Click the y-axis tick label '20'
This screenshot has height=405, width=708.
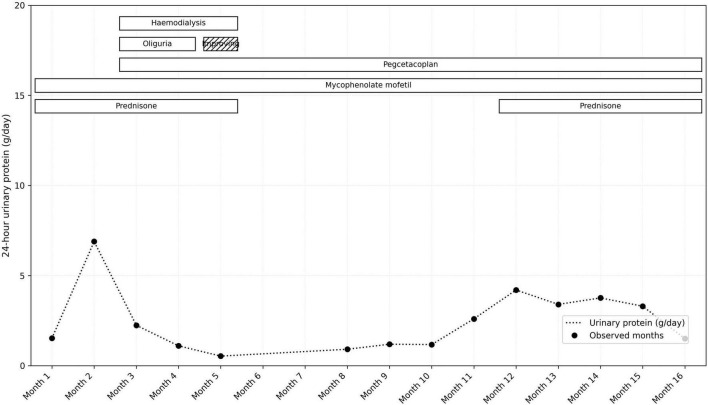tap(21, 5)
